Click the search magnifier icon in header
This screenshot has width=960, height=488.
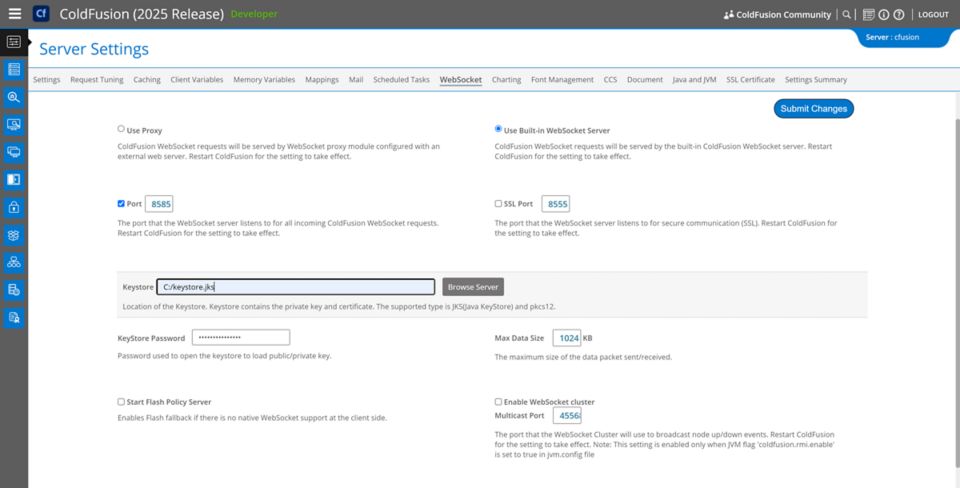(847, 15)
